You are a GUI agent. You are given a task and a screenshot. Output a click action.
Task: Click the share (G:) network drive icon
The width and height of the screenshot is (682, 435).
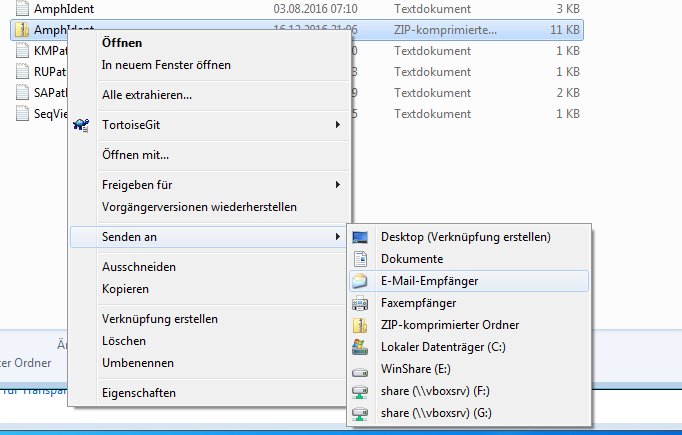[360, 413]
